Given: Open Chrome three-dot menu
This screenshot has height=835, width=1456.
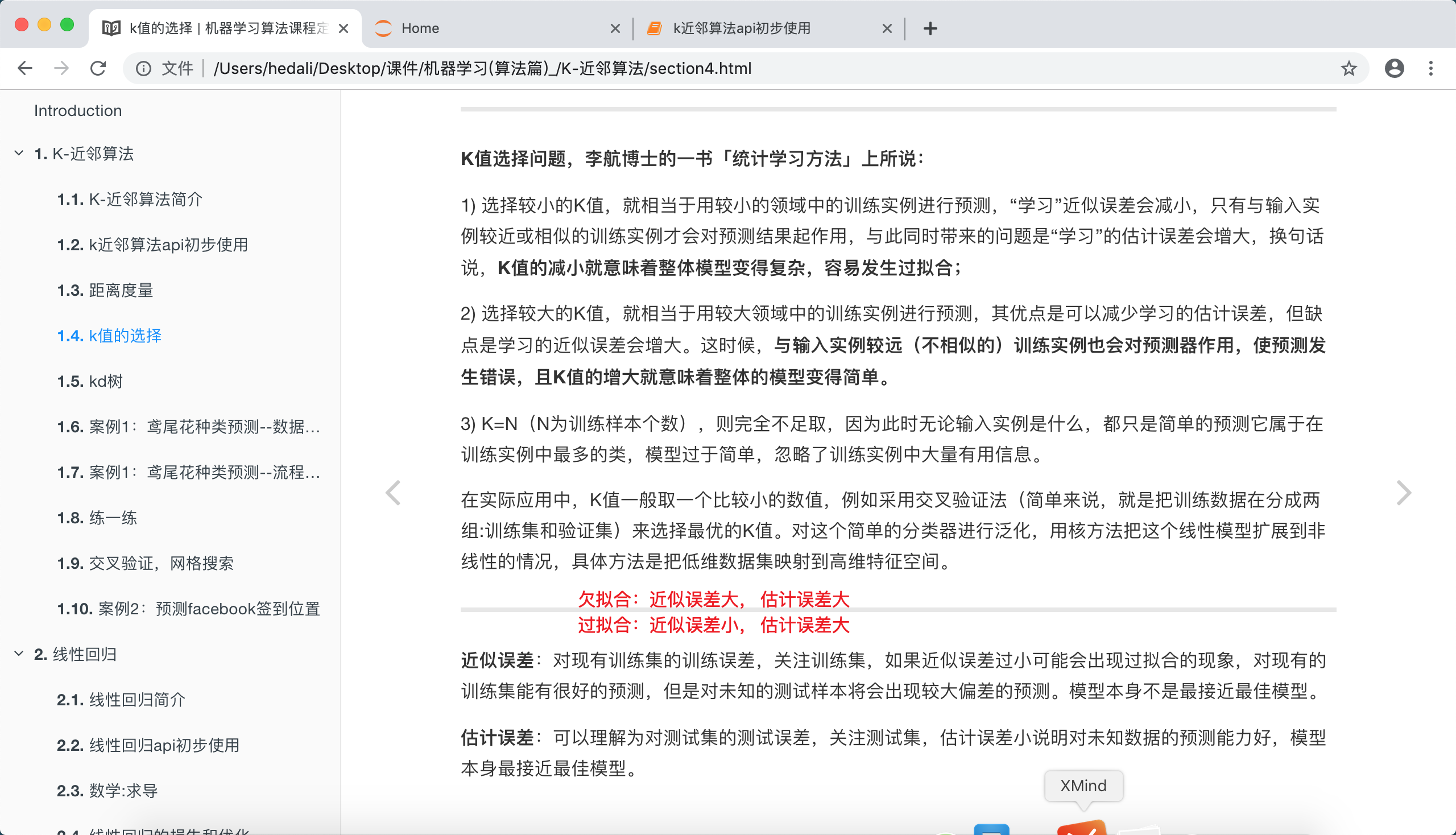Looking at the screenshot, I should point(1431,68).
